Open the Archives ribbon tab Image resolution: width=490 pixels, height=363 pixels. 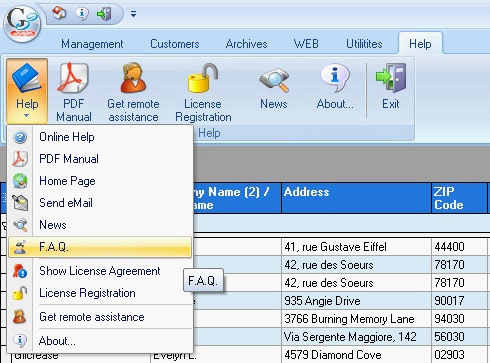(x=247, y=44)
